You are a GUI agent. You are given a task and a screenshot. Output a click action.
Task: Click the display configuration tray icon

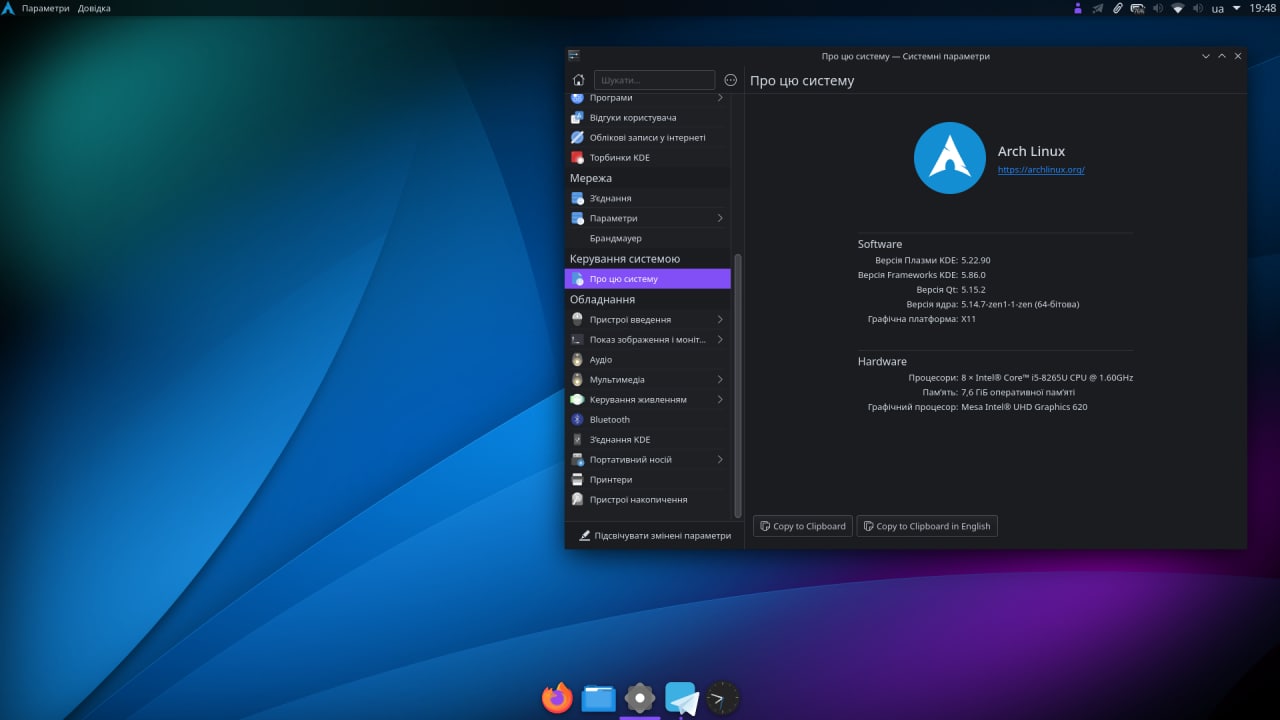1137,8
